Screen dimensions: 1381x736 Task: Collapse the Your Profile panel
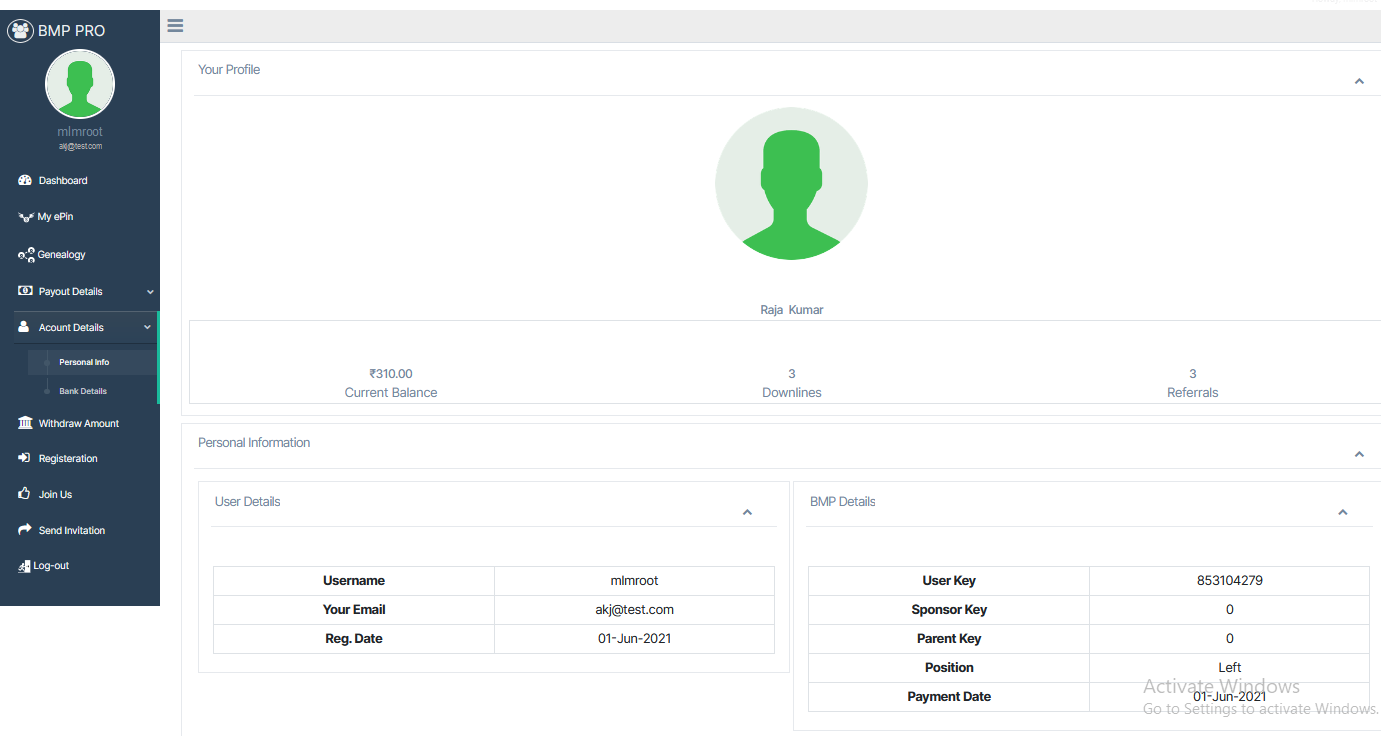pyautogui.click(x=1359, y=81)
